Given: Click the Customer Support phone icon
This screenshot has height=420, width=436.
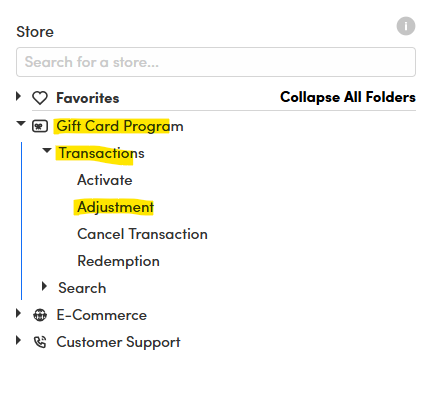Looking at the screenshot, I should tap(40, 342).
